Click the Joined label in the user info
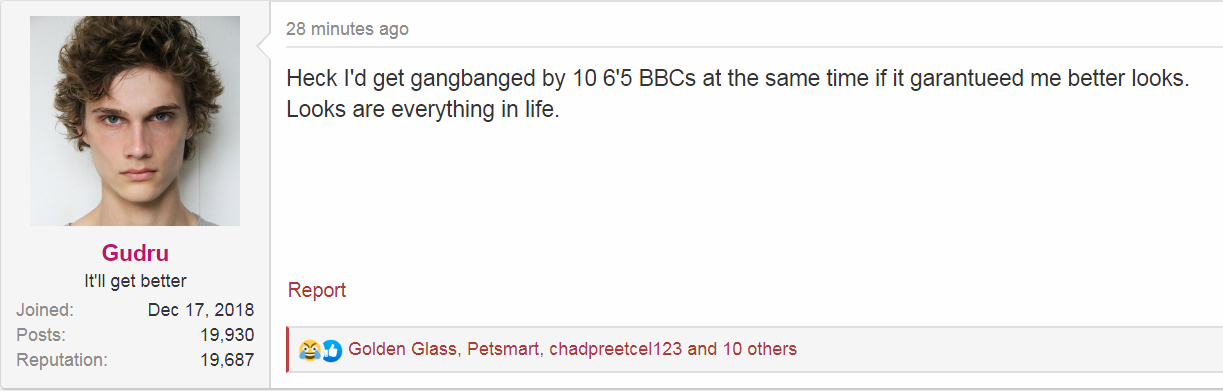 [x=44, y=310]
